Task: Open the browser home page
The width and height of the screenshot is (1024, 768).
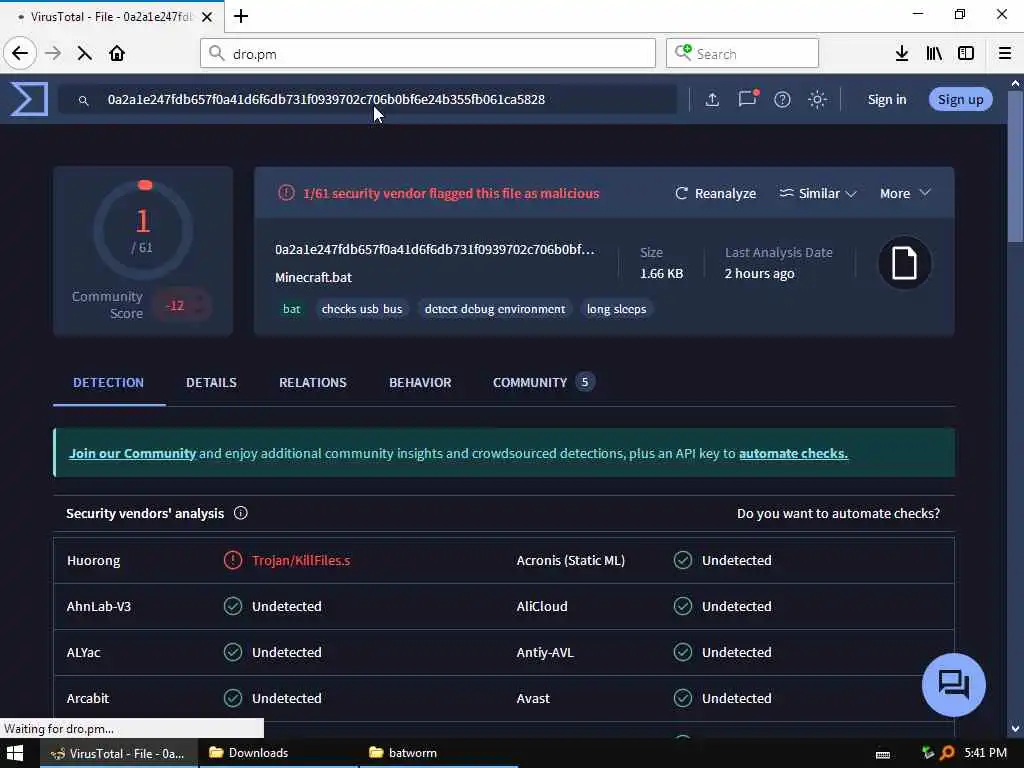Action: tap(117, 54)
